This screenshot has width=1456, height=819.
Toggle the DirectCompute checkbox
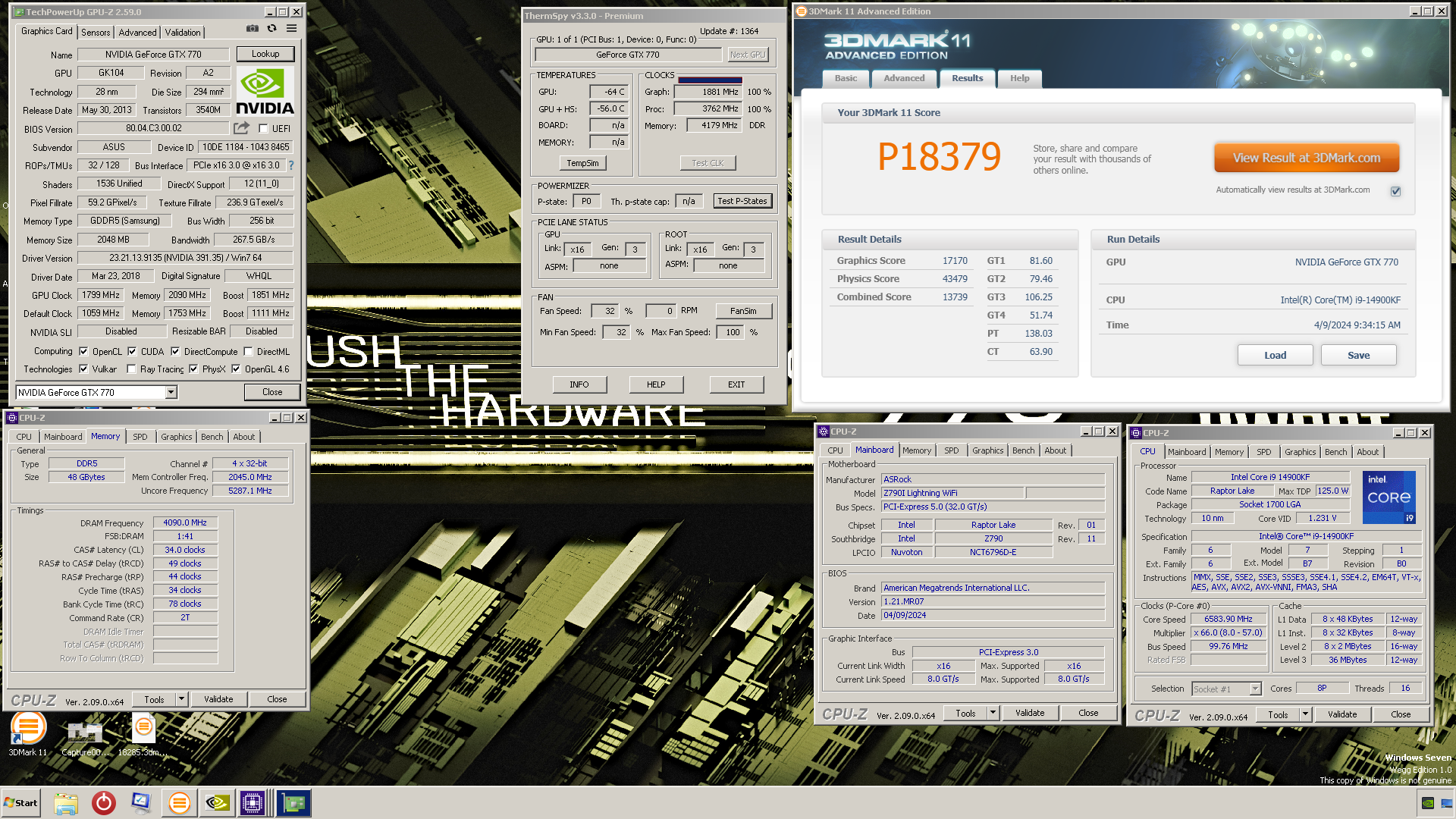tap(175, 351)
